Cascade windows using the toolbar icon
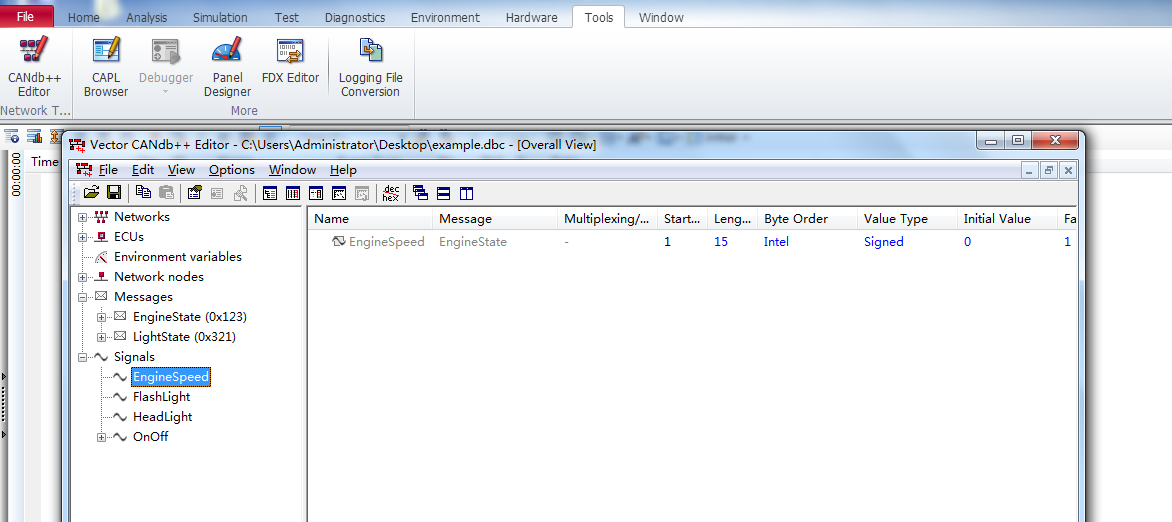Image resolution: width=1172 pixels, height=522 pixels. pos(420,193)
